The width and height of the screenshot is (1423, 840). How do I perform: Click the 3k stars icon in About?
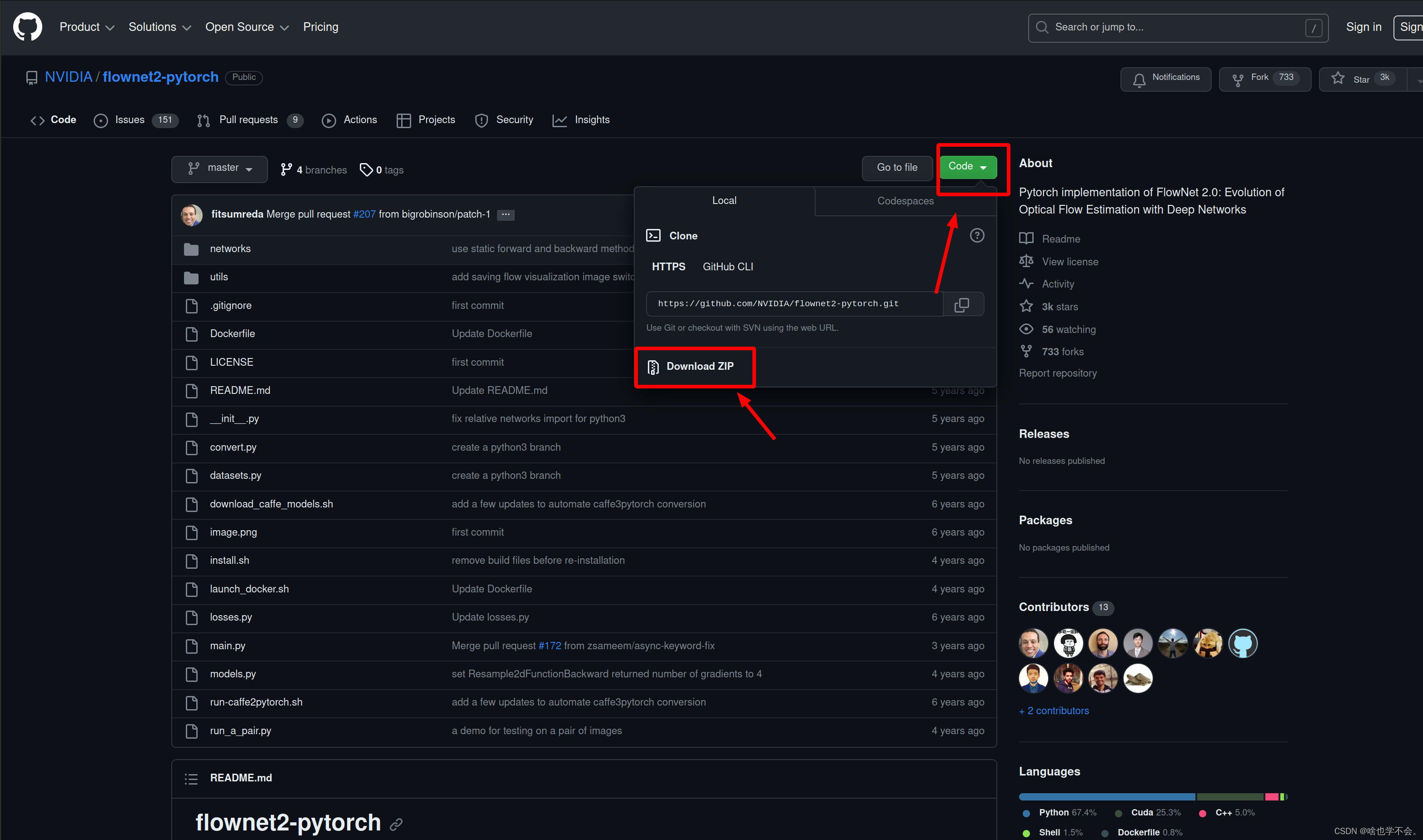pyautogui.click(x=1026, y=306)
